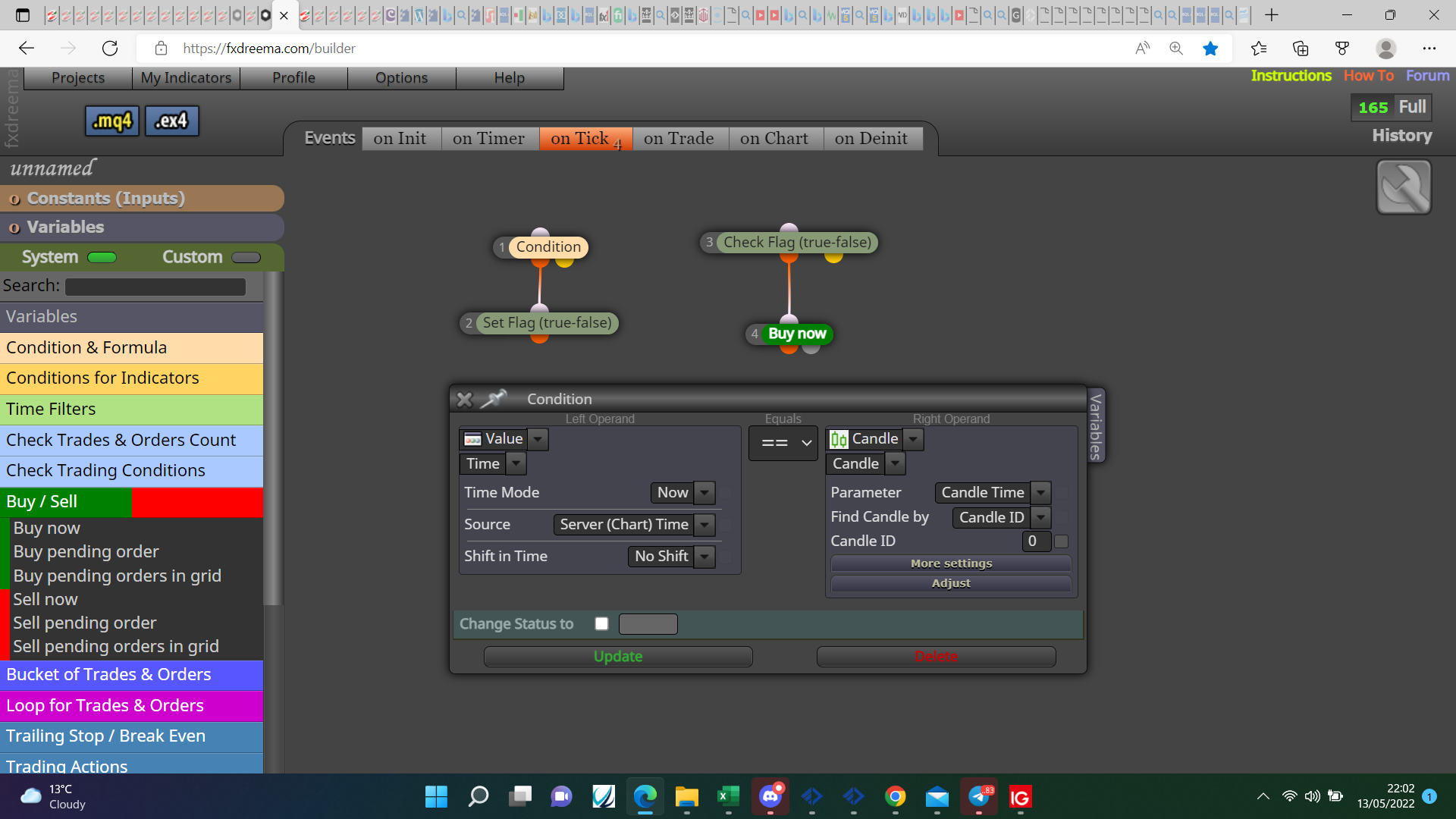Open Telegram from the taskbar
Screen dimensions: 1456x819
978,797
